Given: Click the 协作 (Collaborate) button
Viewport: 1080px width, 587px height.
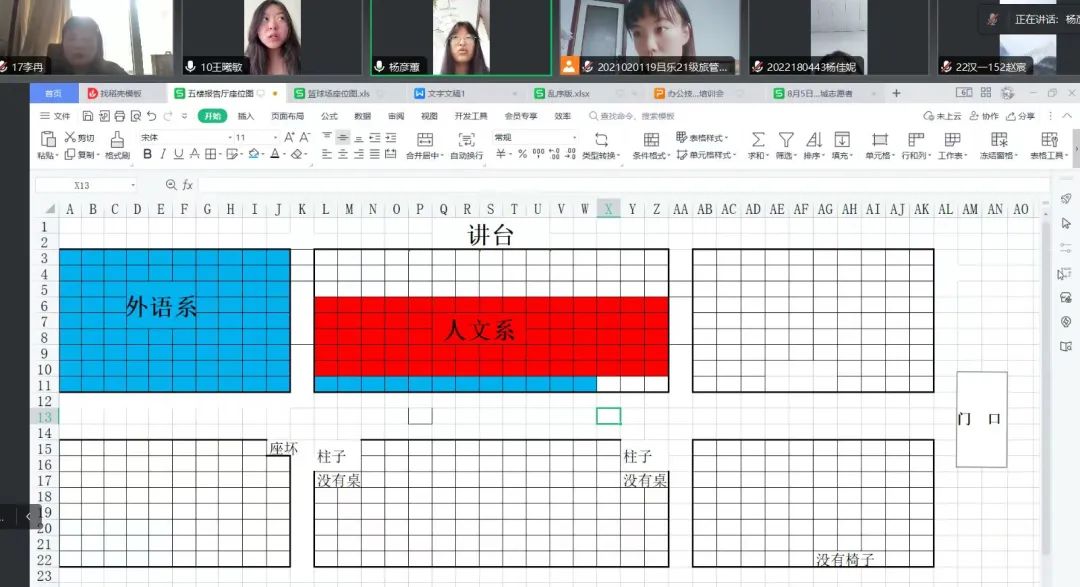Looking at the screenshot, I should point(984,116).
